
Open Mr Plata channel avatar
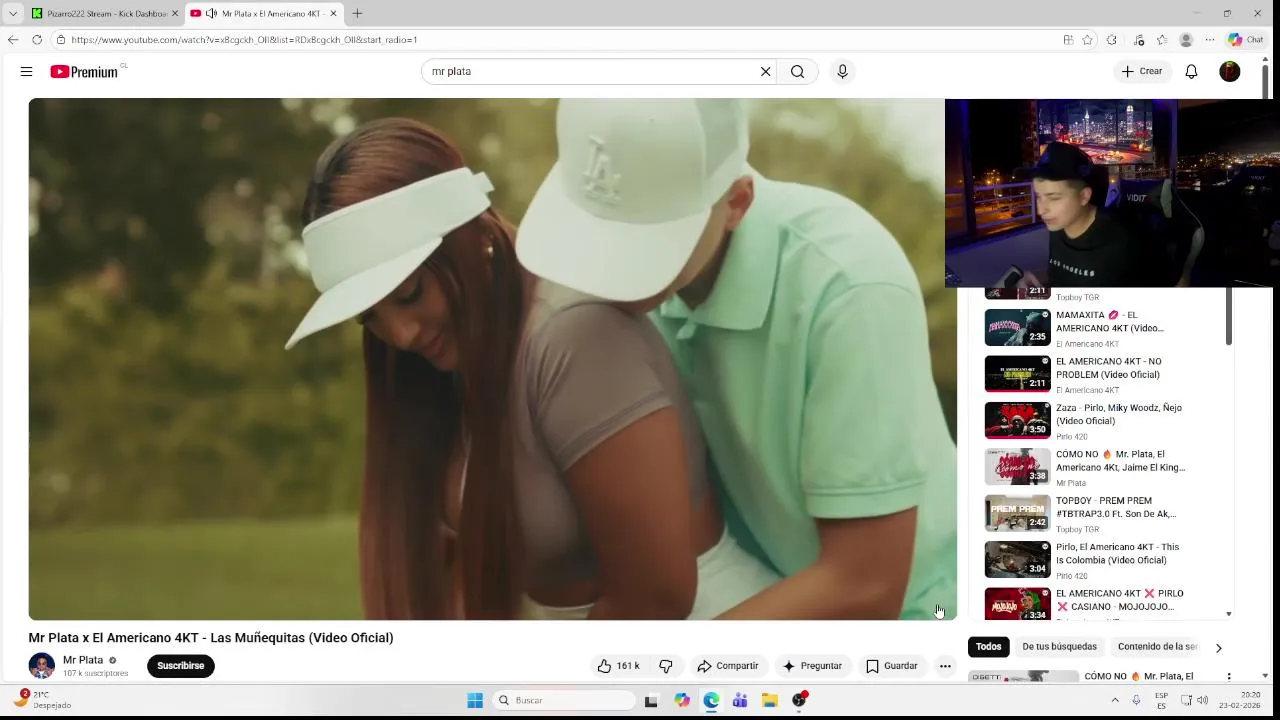(42, 665)
